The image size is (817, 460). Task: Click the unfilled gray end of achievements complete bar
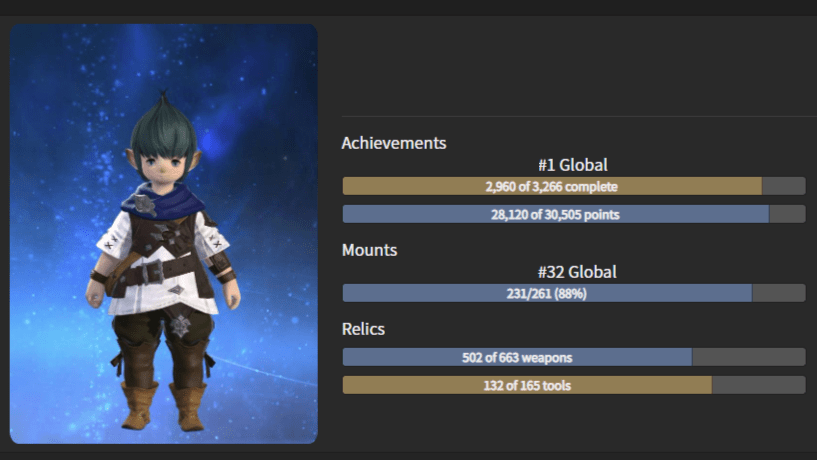(x=784, y=186)
